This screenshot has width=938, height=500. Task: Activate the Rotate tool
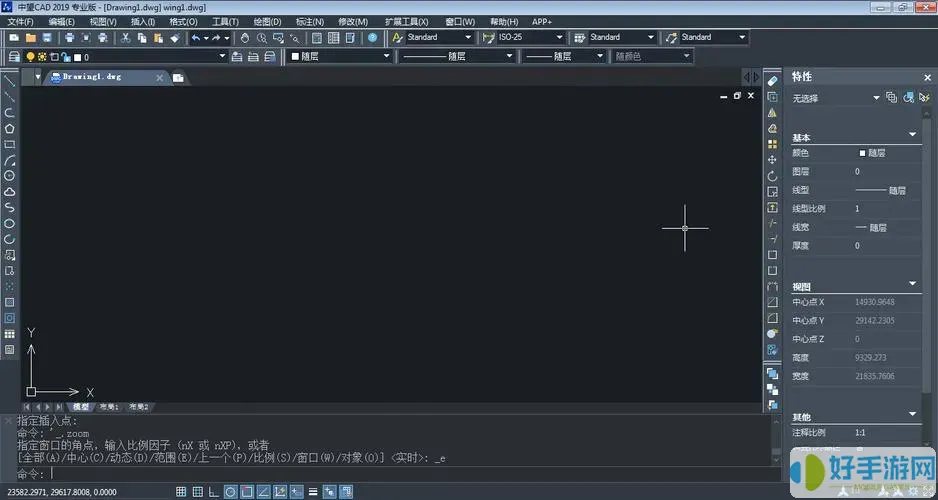772,176
